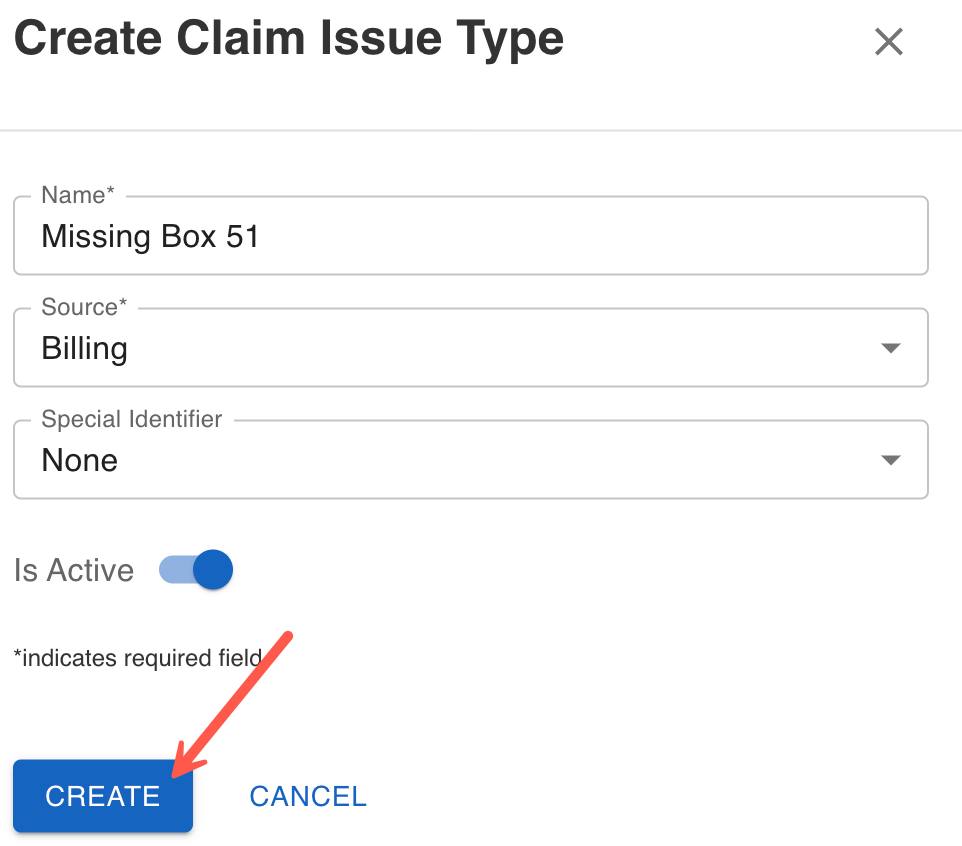Open the Special Identifier dropdown
This screenshot has height=846, width=962.
pyautogui.click(x=470, y=460)
